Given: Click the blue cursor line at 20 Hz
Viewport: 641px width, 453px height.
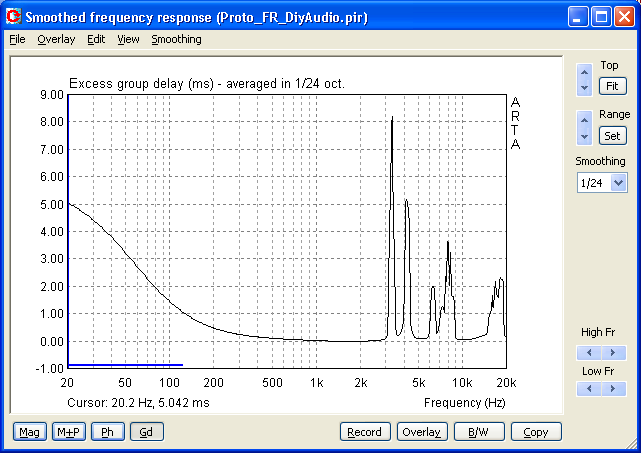Looking at the screenshot, I should coord(68,231).
